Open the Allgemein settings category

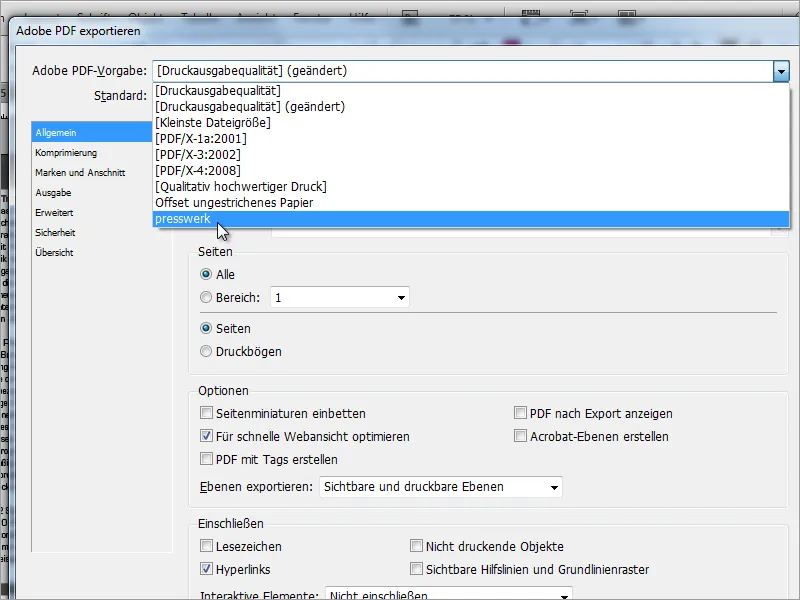click(92, 133)
